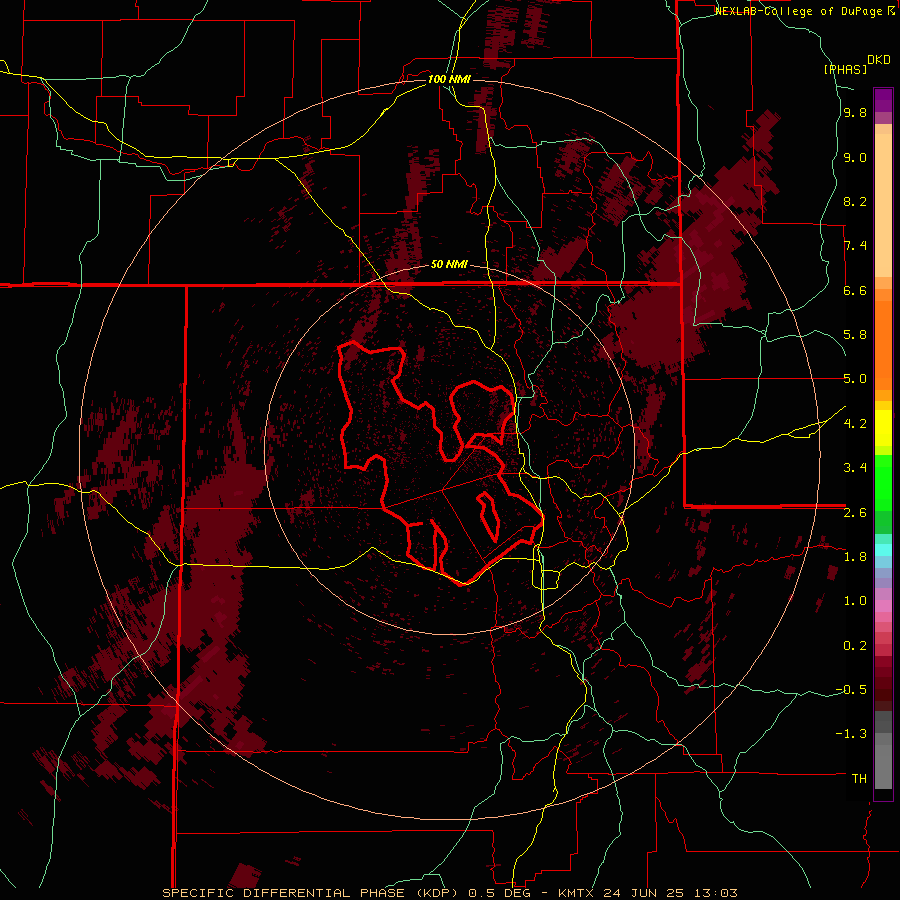
Task: Select the 1.0 value on the scale
Action: click(x=855, y=601)
